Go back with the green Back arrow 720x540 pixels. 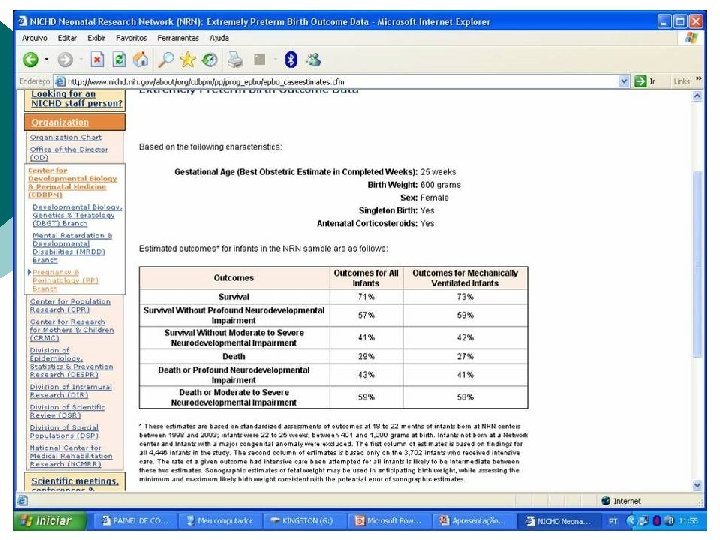point(31,59)
